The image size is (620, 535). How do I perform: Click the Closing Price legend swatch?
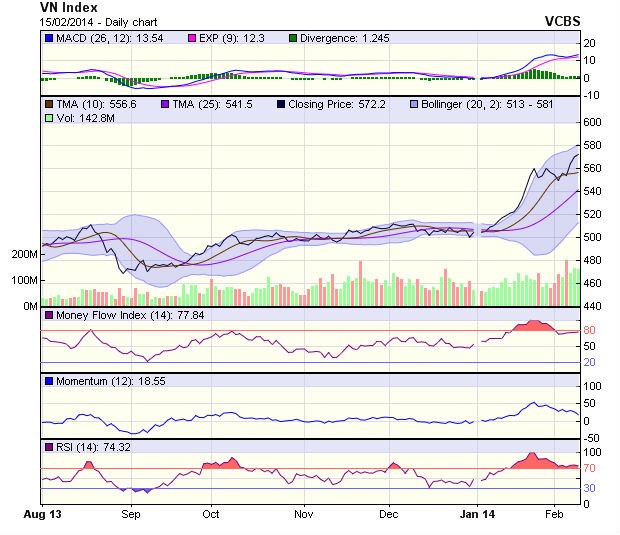click(279, 103)
